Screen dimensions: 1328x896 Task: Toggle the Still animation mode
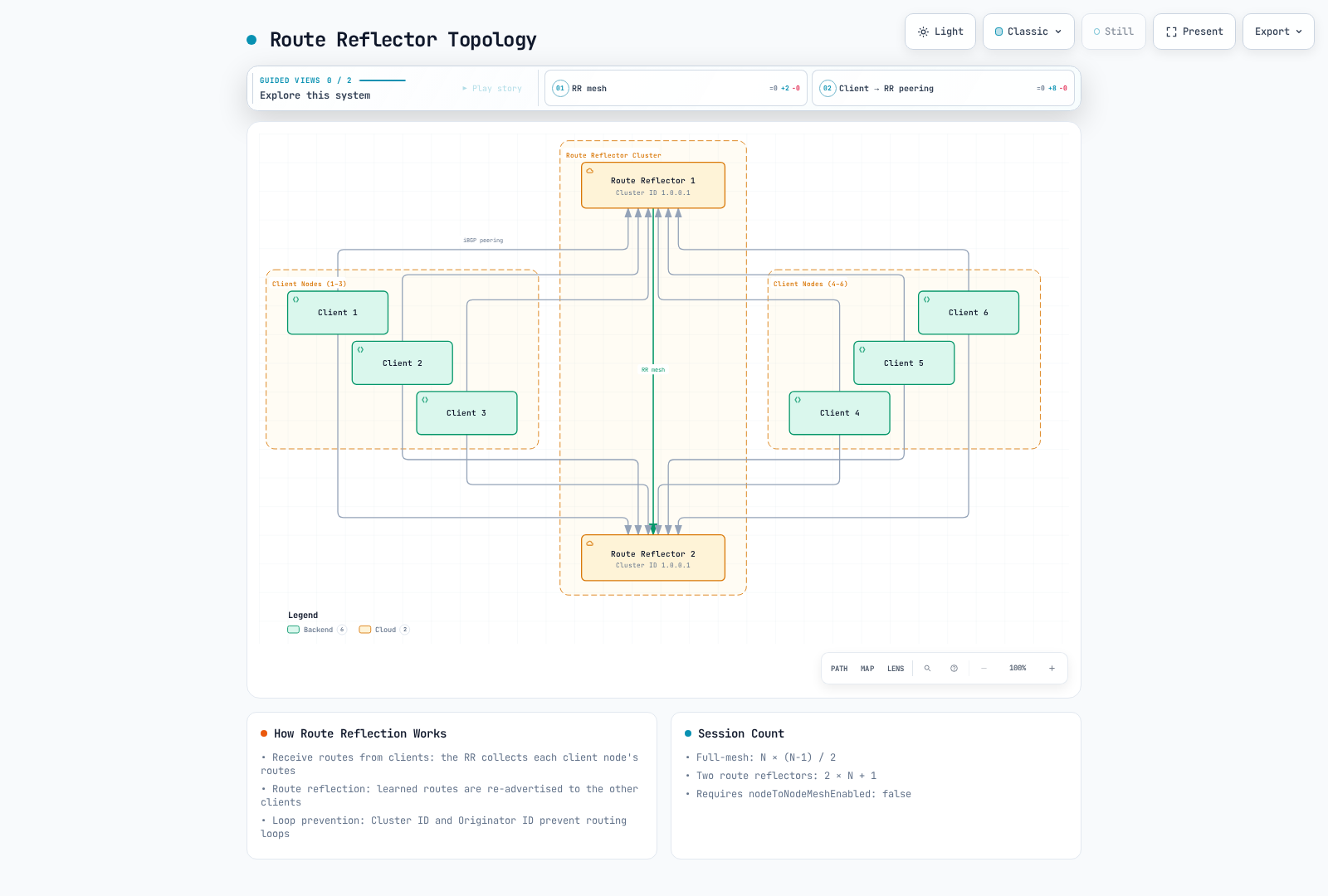point(1114,32)
